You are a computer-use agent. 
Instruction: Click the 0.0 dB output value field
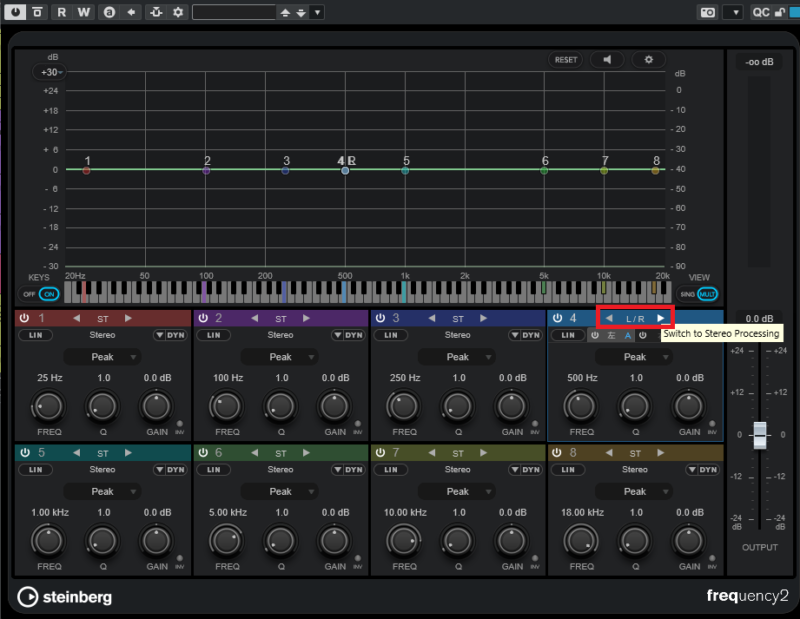[x=759, y=318]
